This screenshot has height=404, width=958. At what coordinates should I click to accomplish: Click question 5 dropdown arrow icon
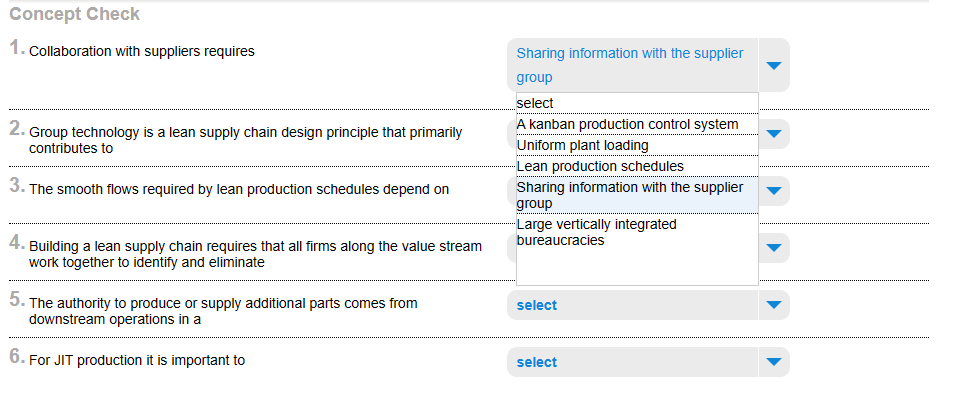(774, 305)
